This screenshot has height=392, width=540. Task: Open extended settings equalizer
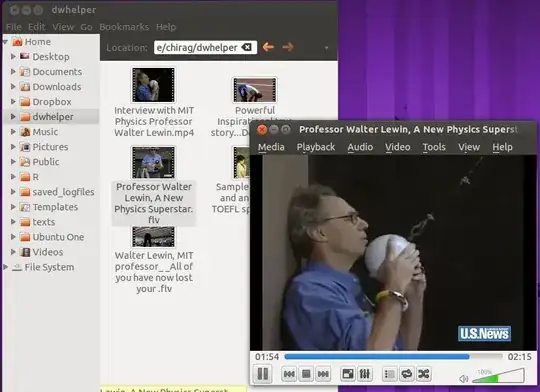[365, 374]
